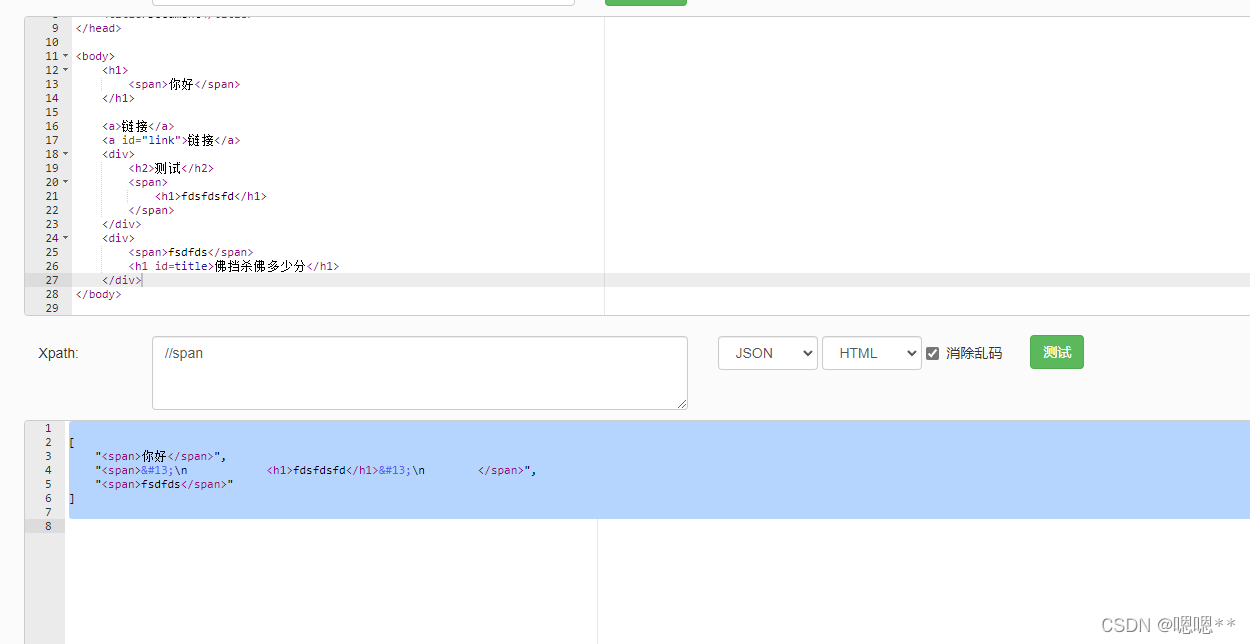
Task: Click the green 测试 button
Action: click(x=1056, y=352)
